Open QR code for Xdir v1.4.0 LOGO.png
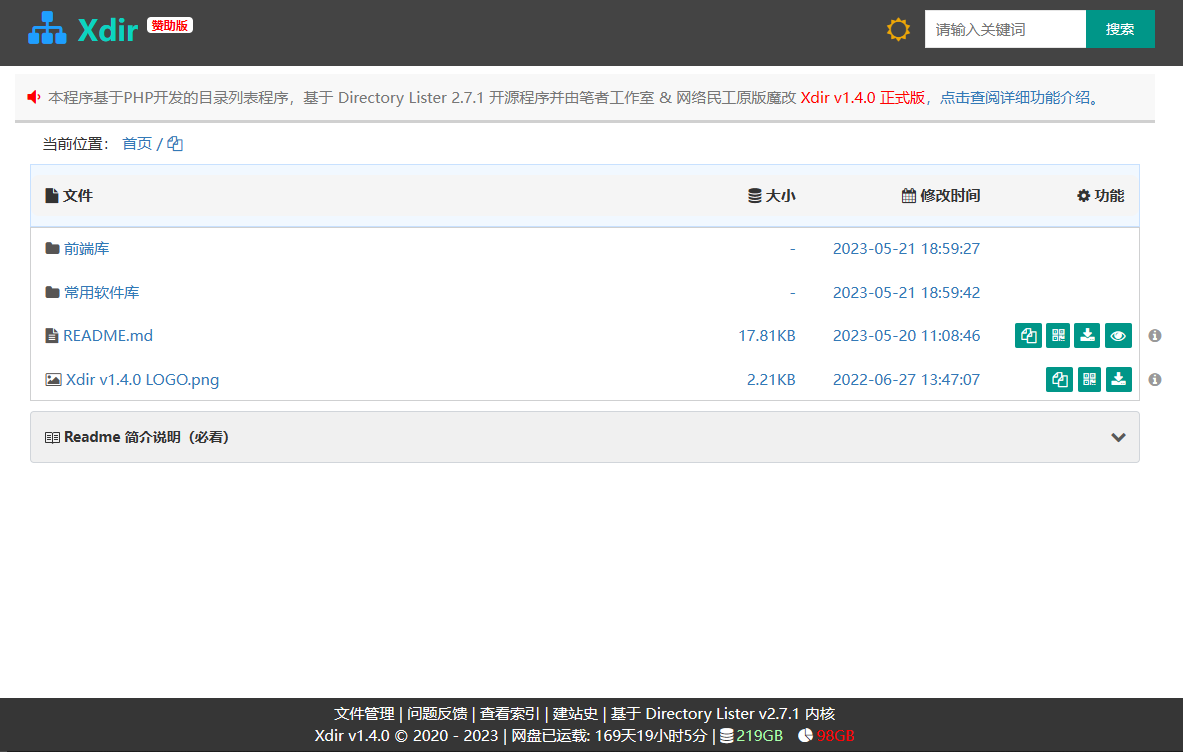1183x752 pixels. [x=1088, y=379]
